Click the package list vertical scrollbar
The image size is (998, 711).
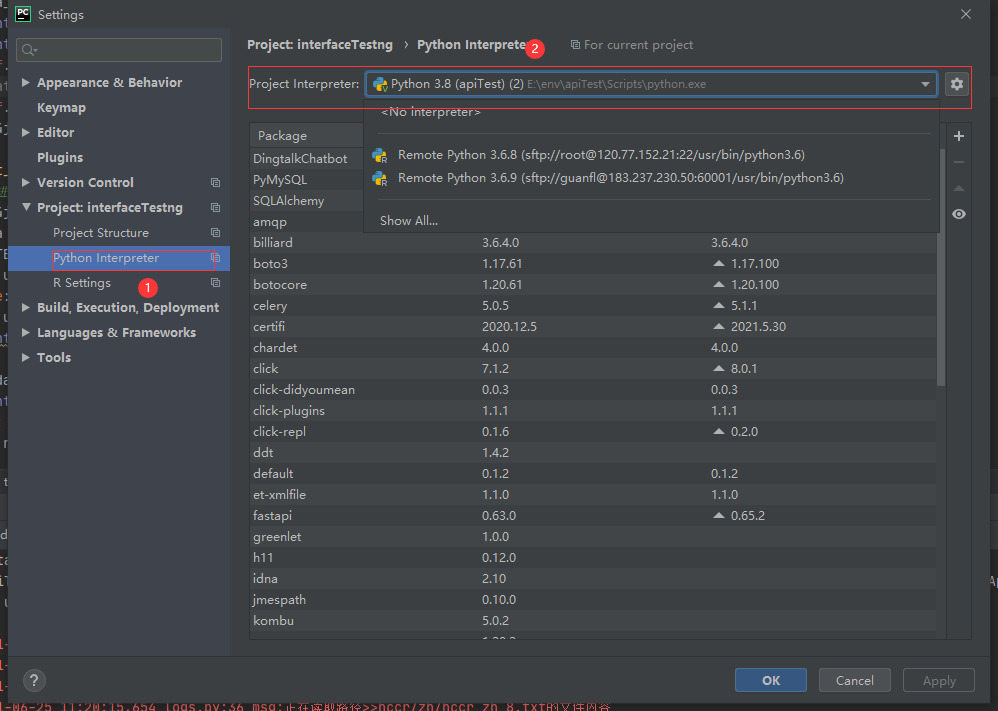941,267
